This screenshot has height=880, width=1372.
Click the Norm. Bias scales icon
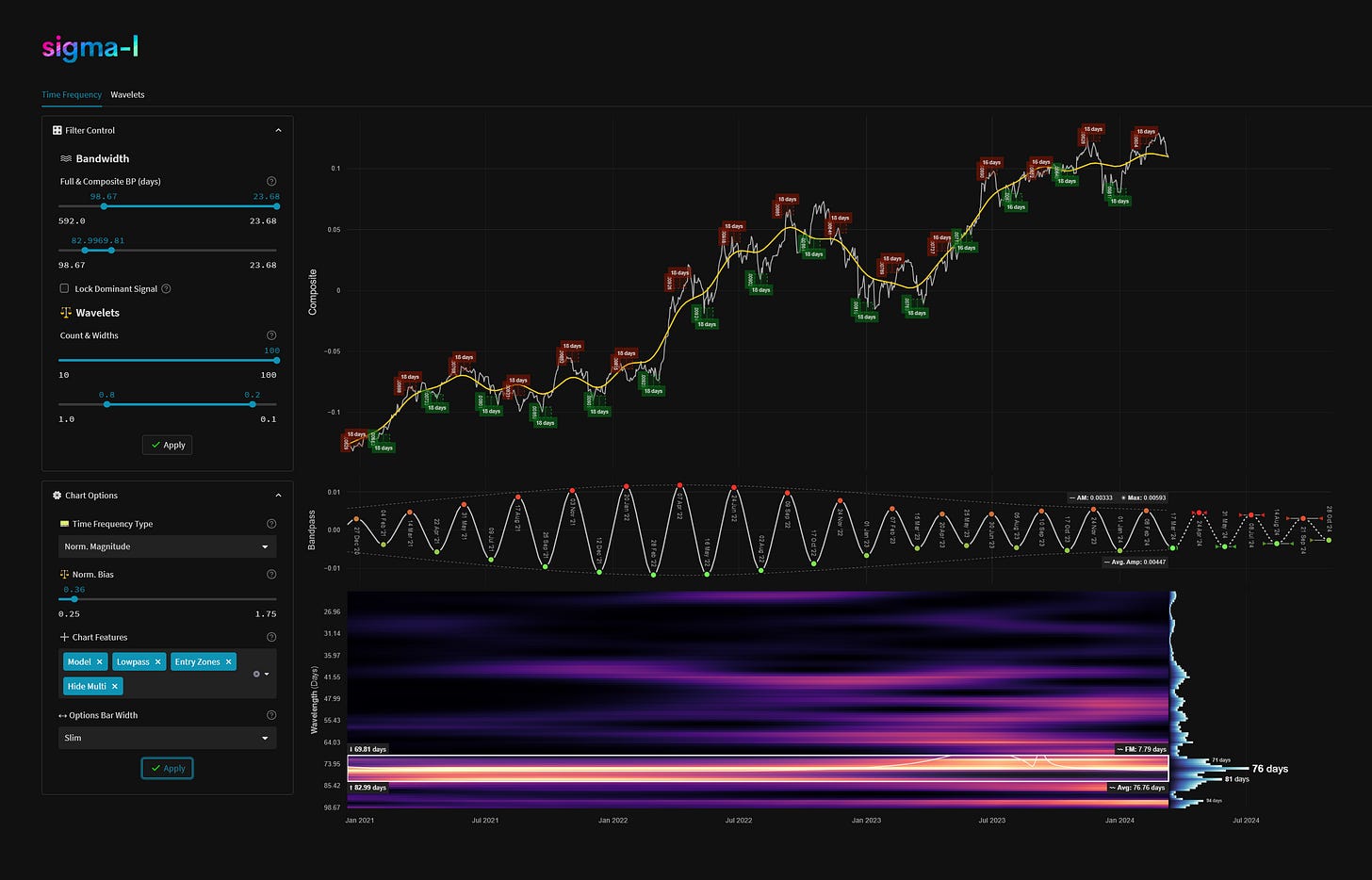click(x=64, y=574)
